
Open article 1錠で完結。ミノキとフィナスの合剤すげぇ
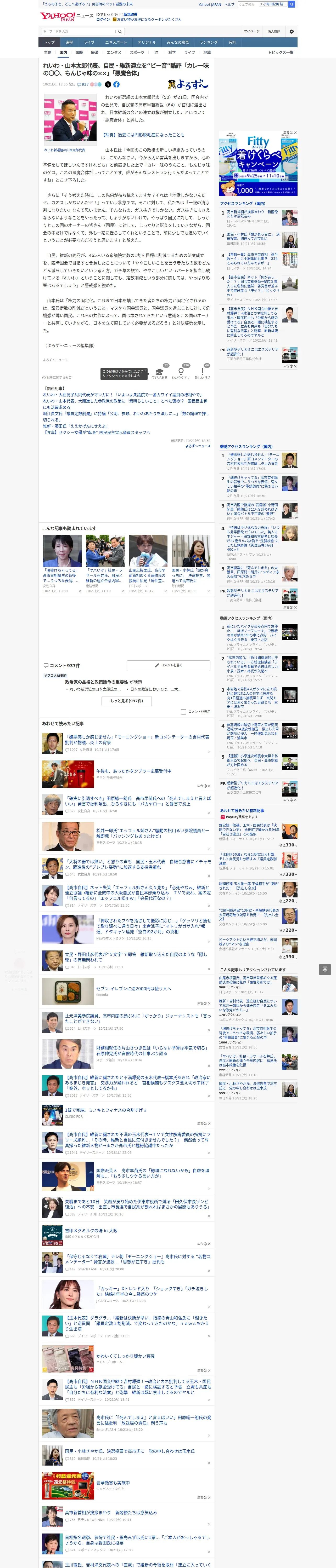(x=105, y=1110)
